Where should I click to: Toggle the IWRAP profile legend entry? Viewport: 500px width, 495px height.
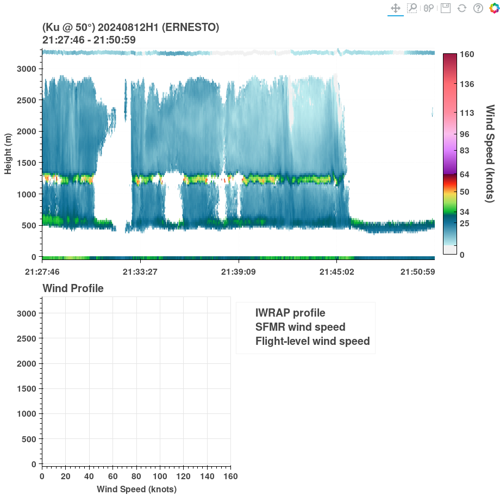[290, 313]
